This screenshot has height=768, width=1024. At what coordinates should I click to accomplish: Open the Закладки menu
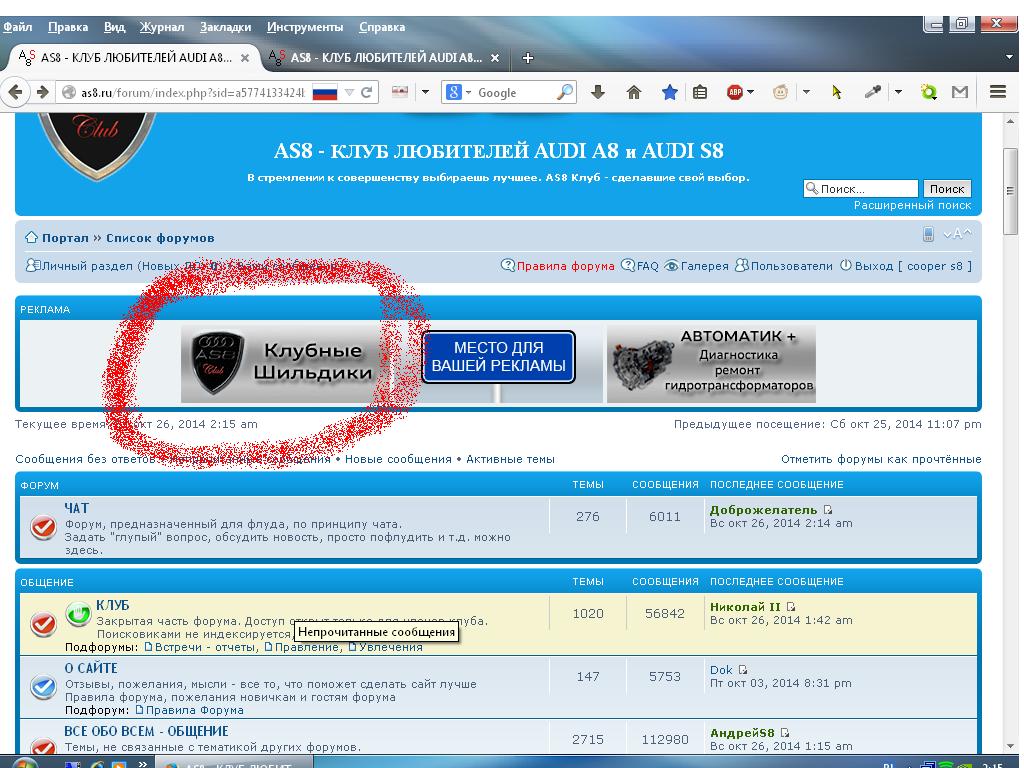coord(225,27)
